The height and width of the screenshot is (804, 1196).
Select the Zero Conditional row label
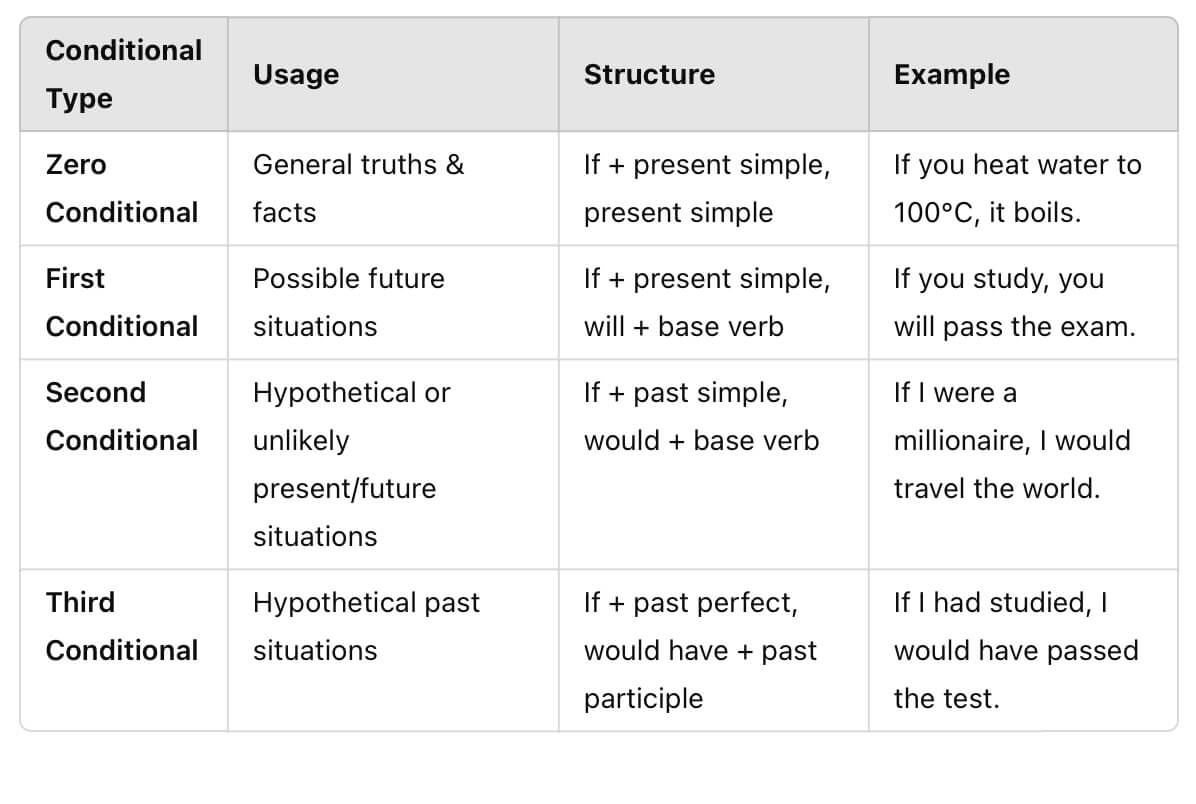pyautogui.click(x=122, y=188)
